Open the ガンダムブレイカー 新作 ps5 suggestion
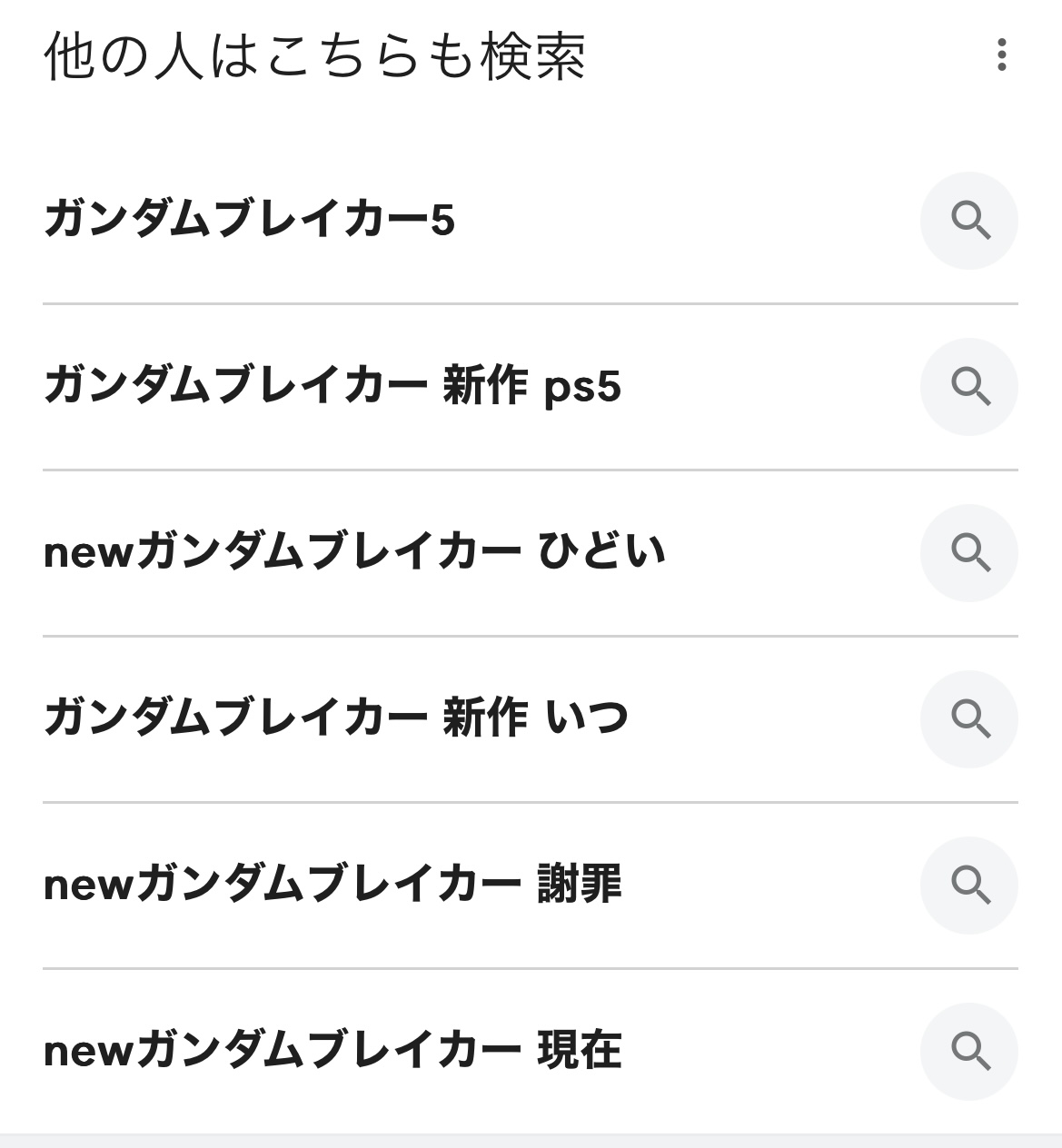Viewport: 1062px width, 1148px height. pyautogui.click(x=332, y=387)
